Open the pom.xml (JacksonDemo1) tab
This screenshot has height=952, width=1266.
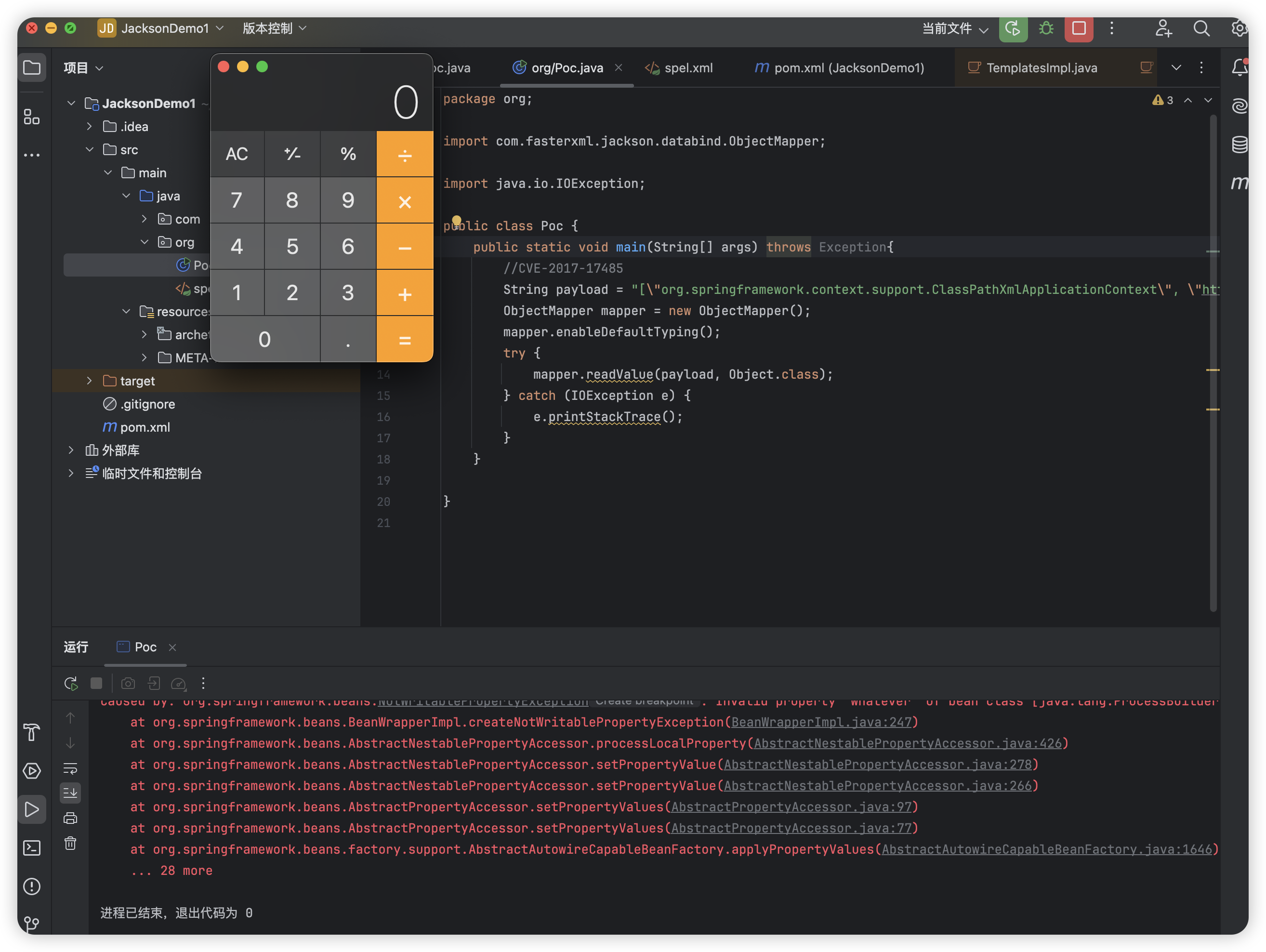pos(839,67)
